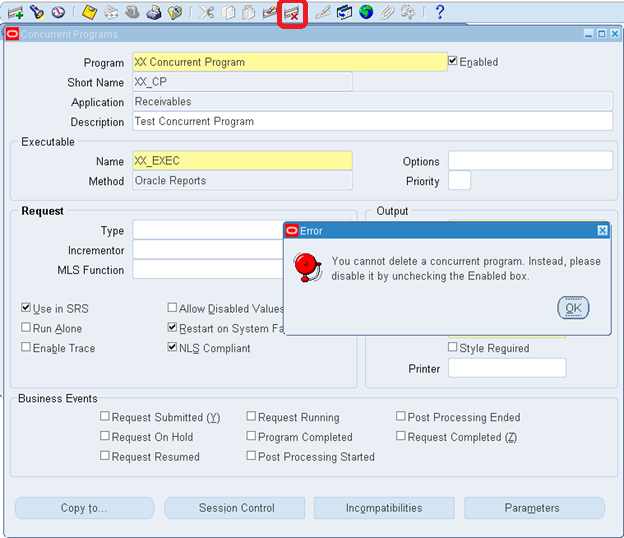Image resolution: width=624 pixels, height=538 pixels.
Task: Close the Error dialog with X
Action: coord(603,230)
